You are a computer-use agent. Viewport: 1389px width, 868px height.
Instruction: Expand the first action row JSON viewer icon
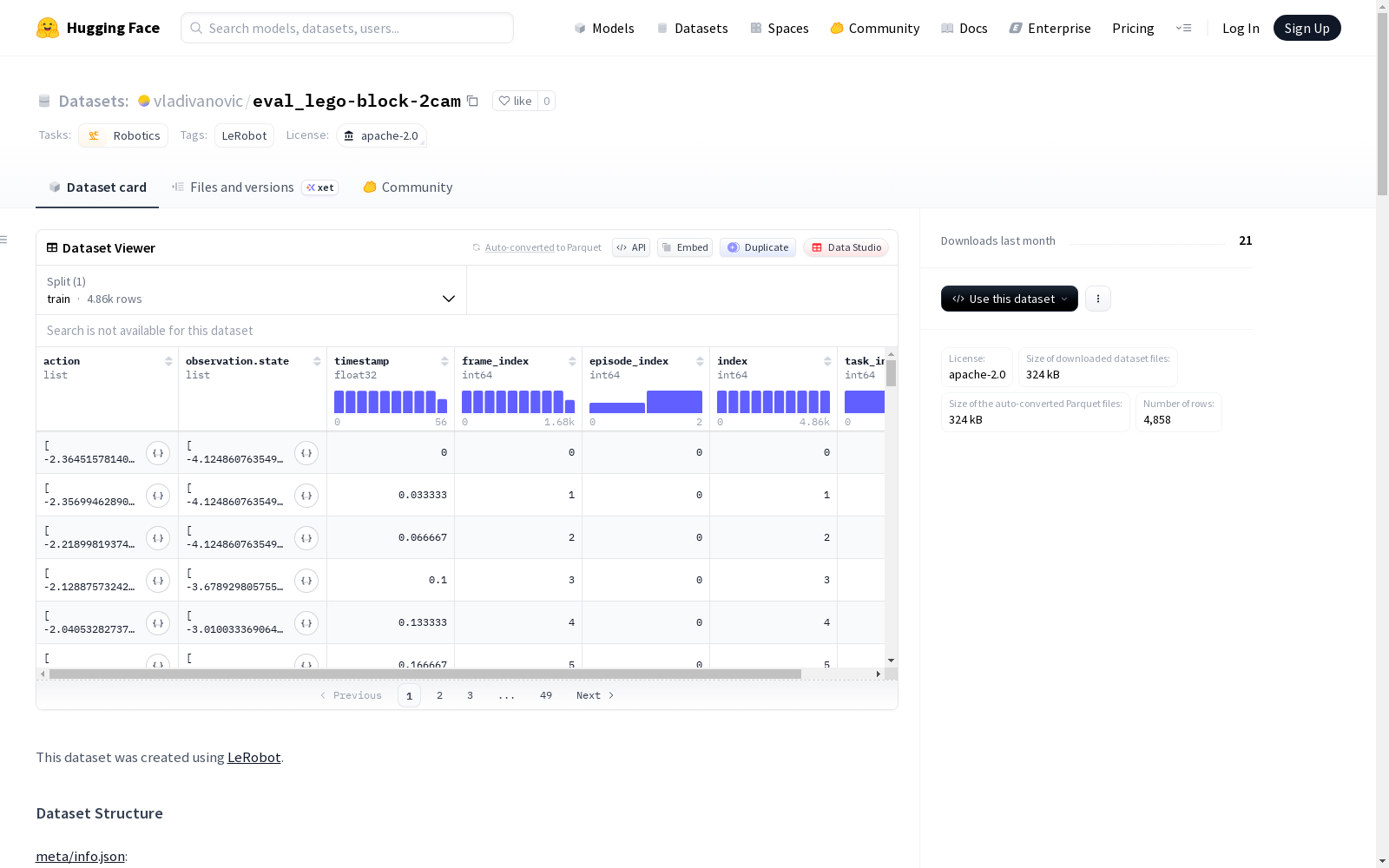click(158, 453)
